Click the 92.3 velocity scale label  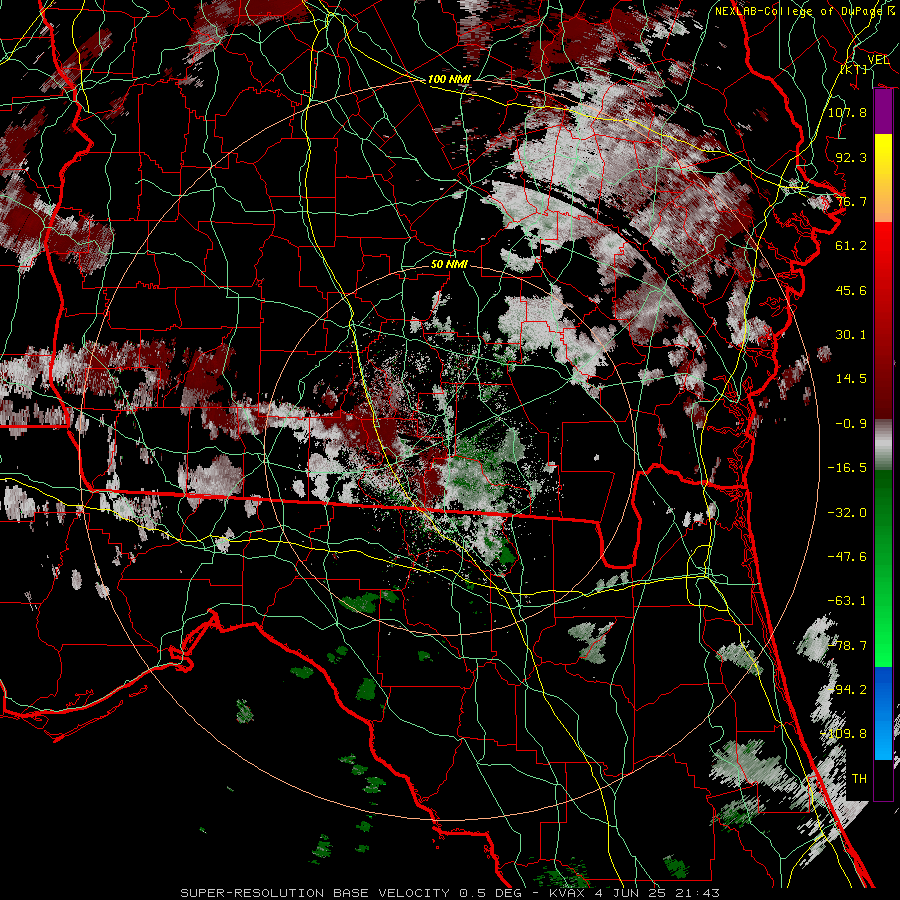click(x=851, y=157)
